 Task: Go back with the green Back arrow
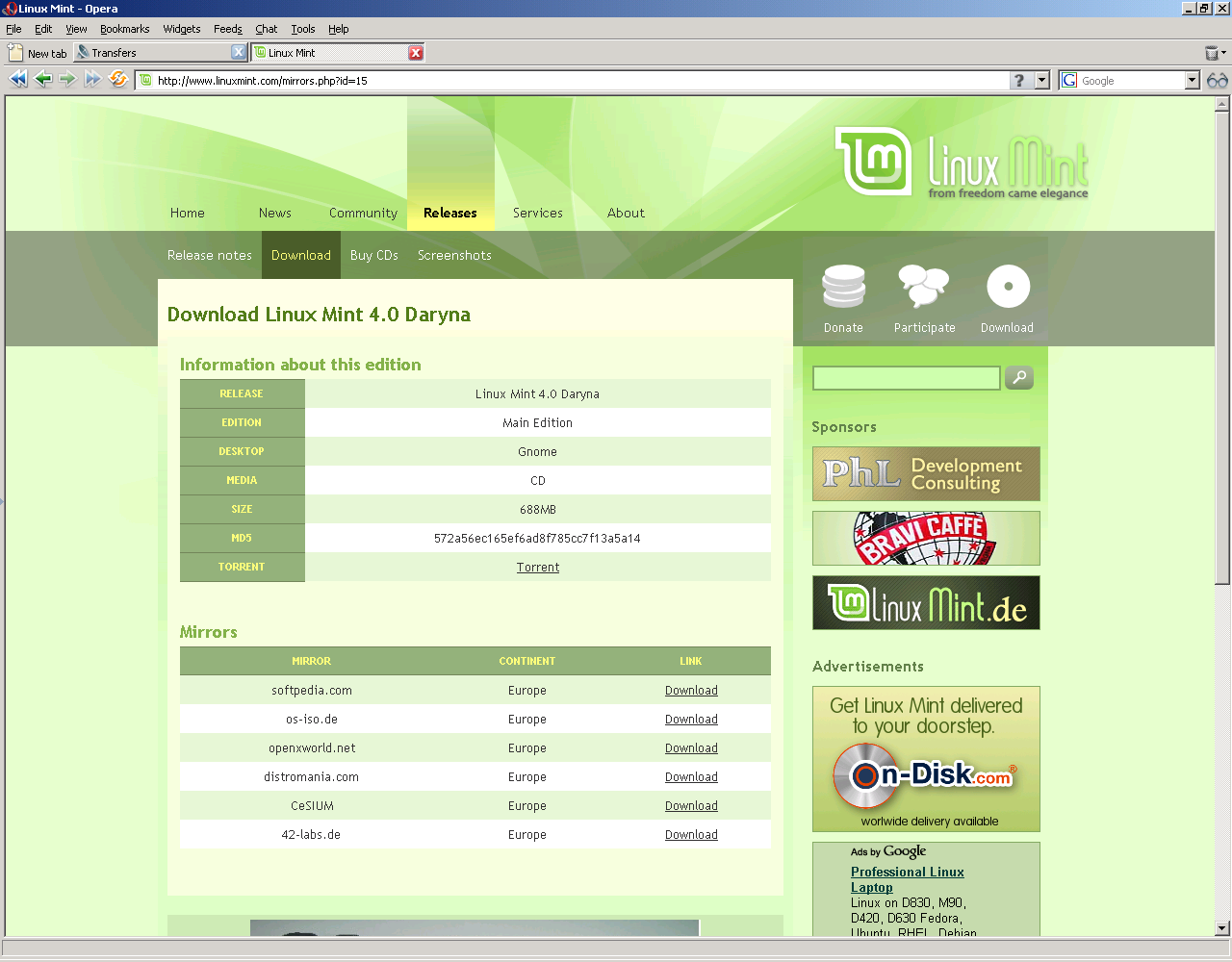click(43, 80)
